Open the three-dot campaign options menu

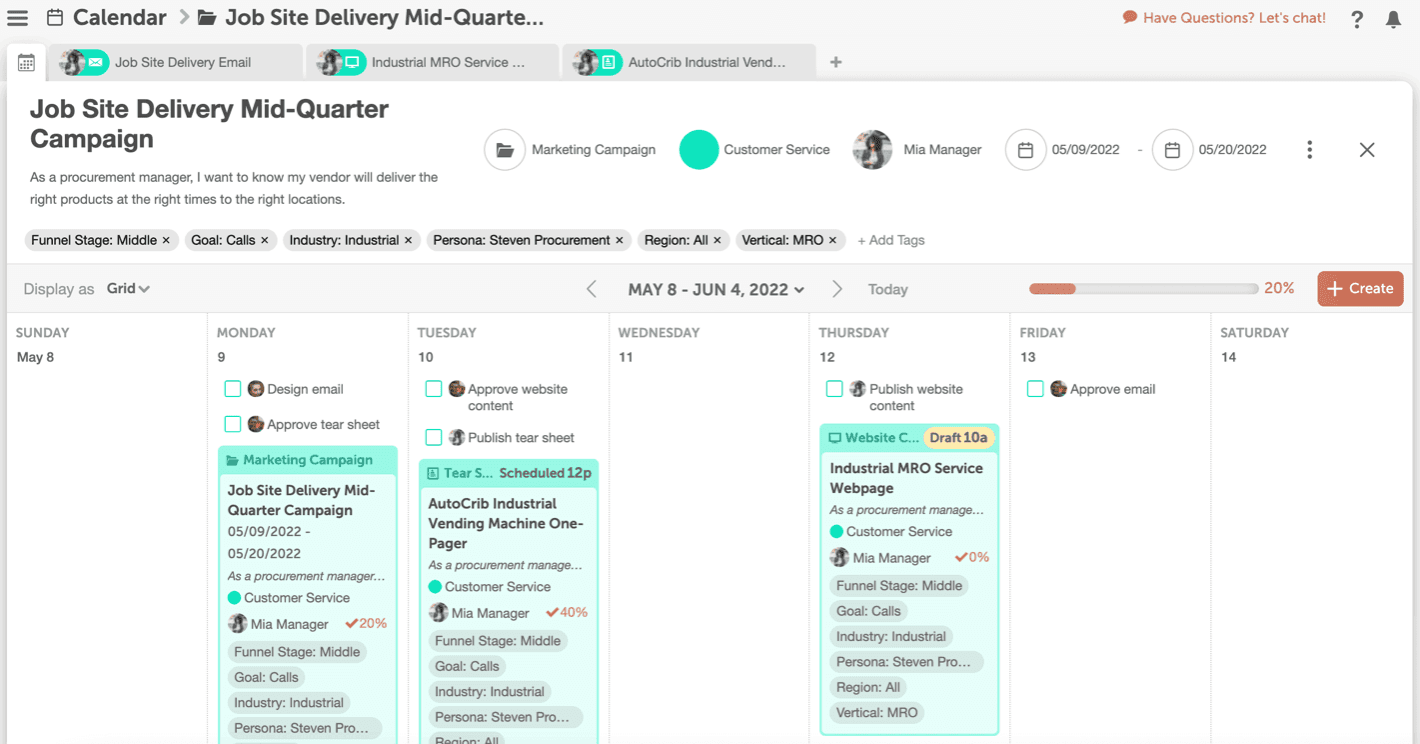point(1309,150)
